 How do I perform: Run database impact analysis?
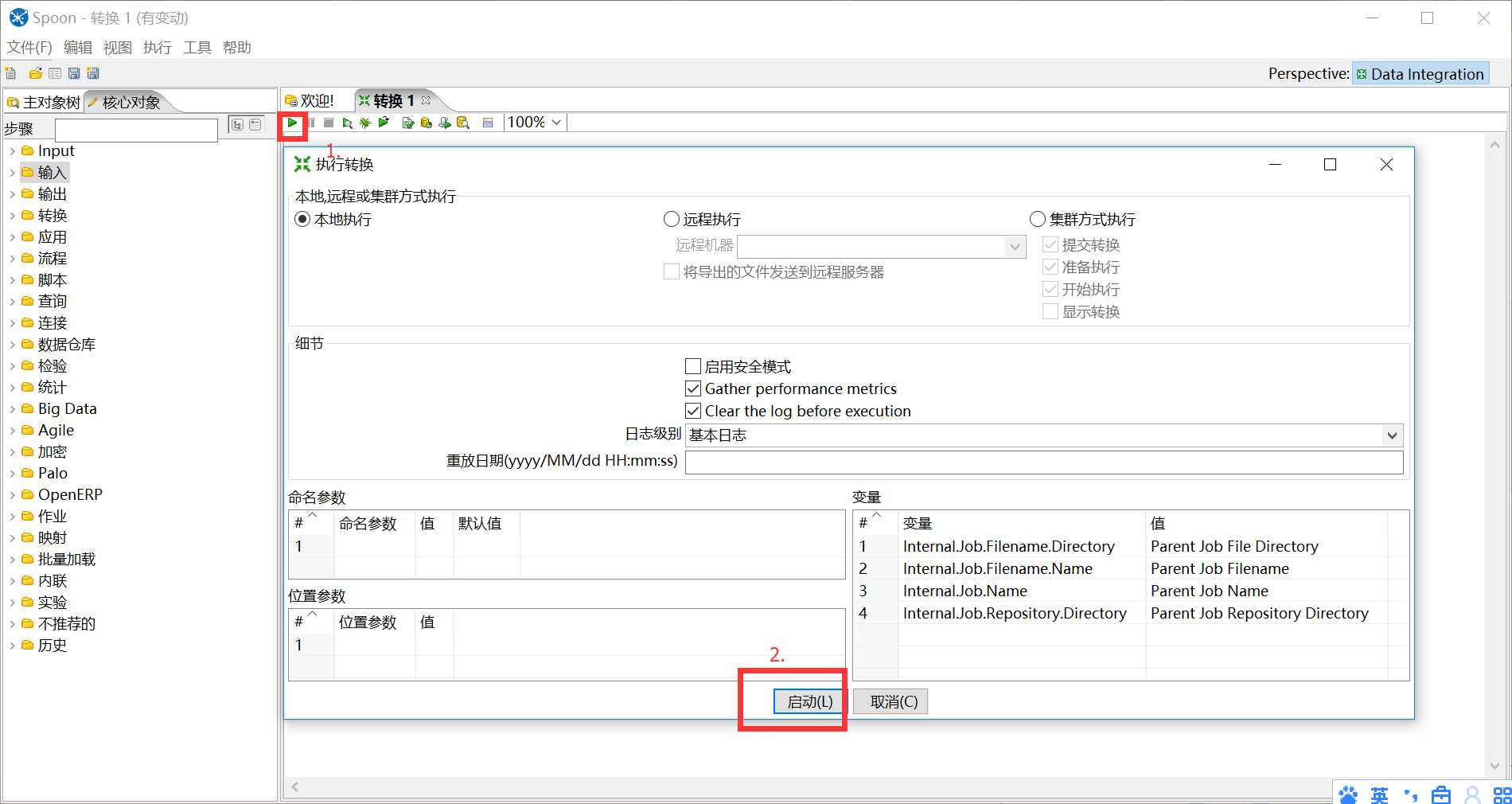pyautogui.click(x=427, y=123)
